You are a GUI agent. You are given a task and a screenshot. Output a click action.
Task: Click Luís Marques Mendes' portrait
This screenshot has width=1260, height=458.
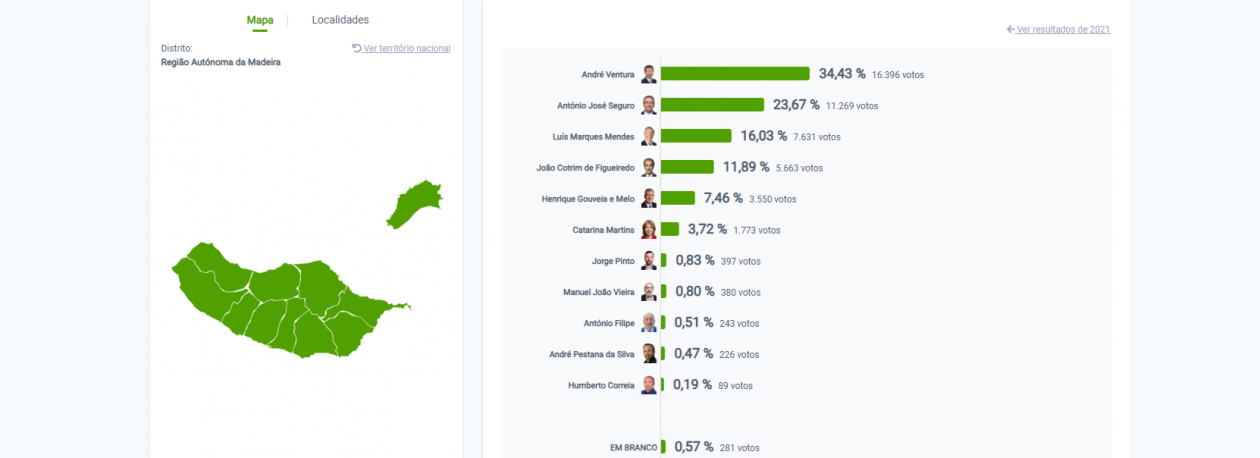click(x=649, y=136)
